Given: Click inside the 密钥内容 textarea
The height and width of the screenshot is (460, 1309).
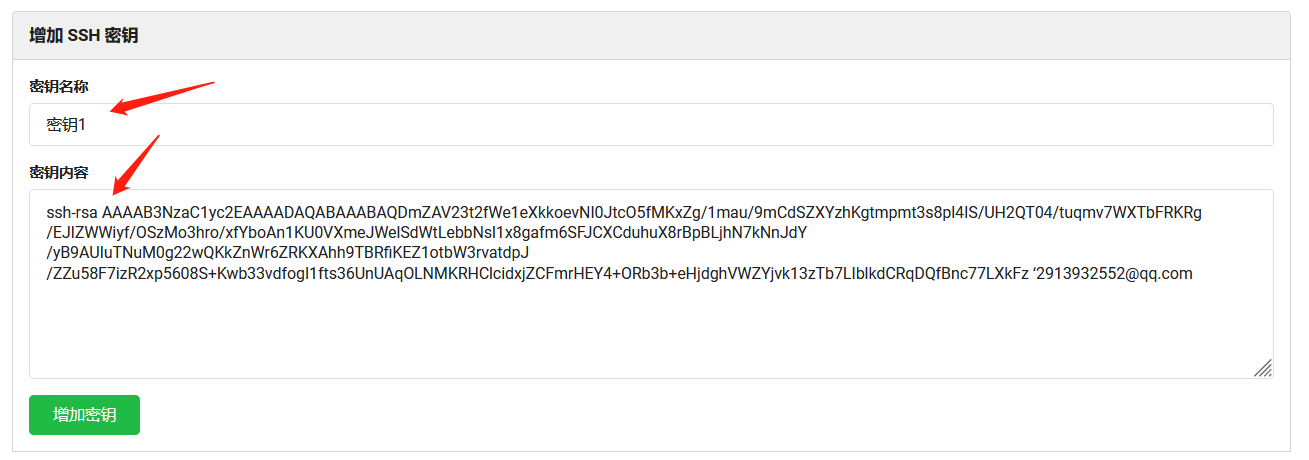Looking at the screenshot, I should [651, 284].
